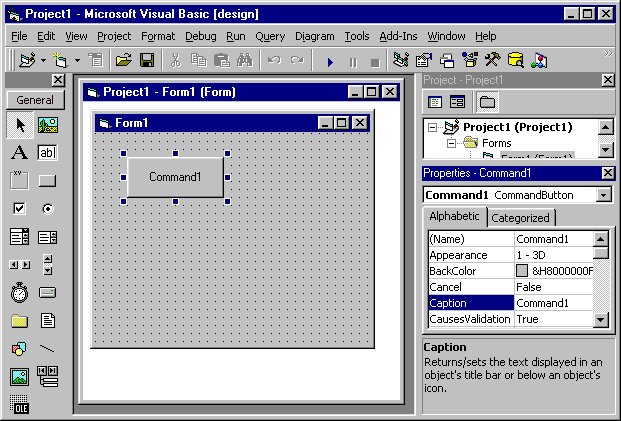Collapse the Project1 (Project1) tree node
Viewport: 621px width, 421px height.
(432, 128)
